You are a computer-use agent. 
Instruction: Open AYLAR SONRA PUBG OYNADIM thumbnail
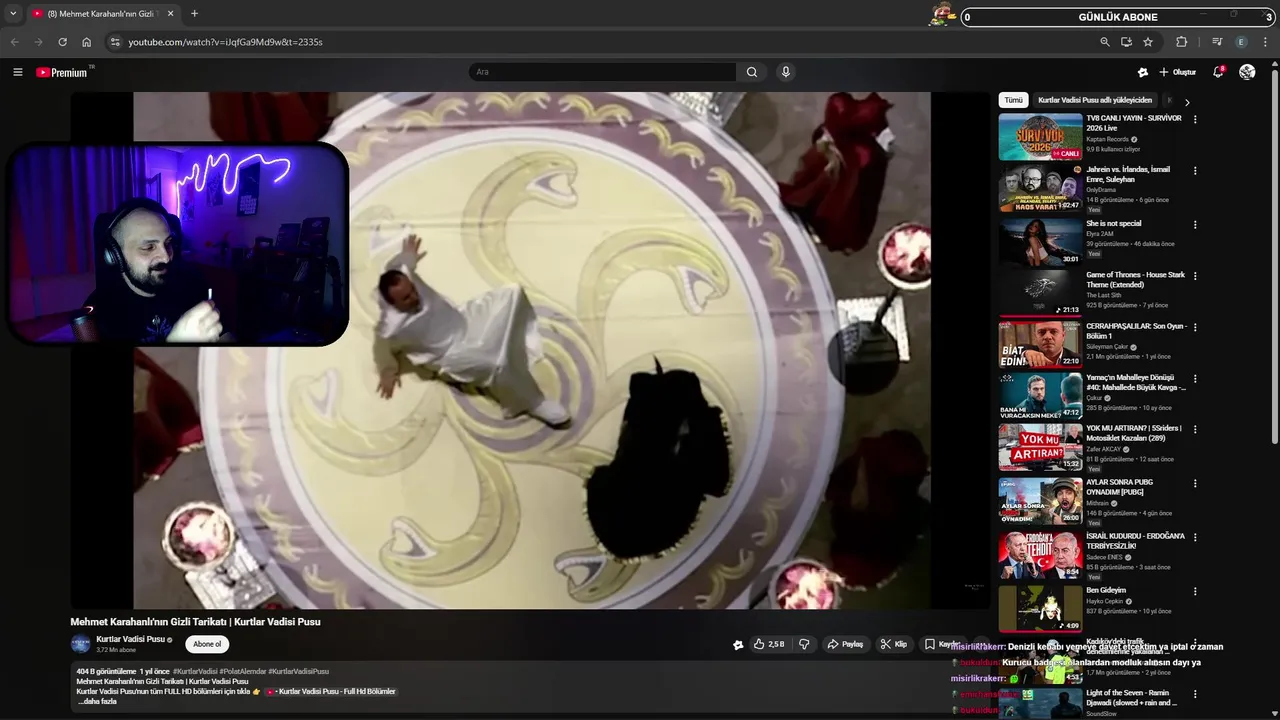(1040, 501)
